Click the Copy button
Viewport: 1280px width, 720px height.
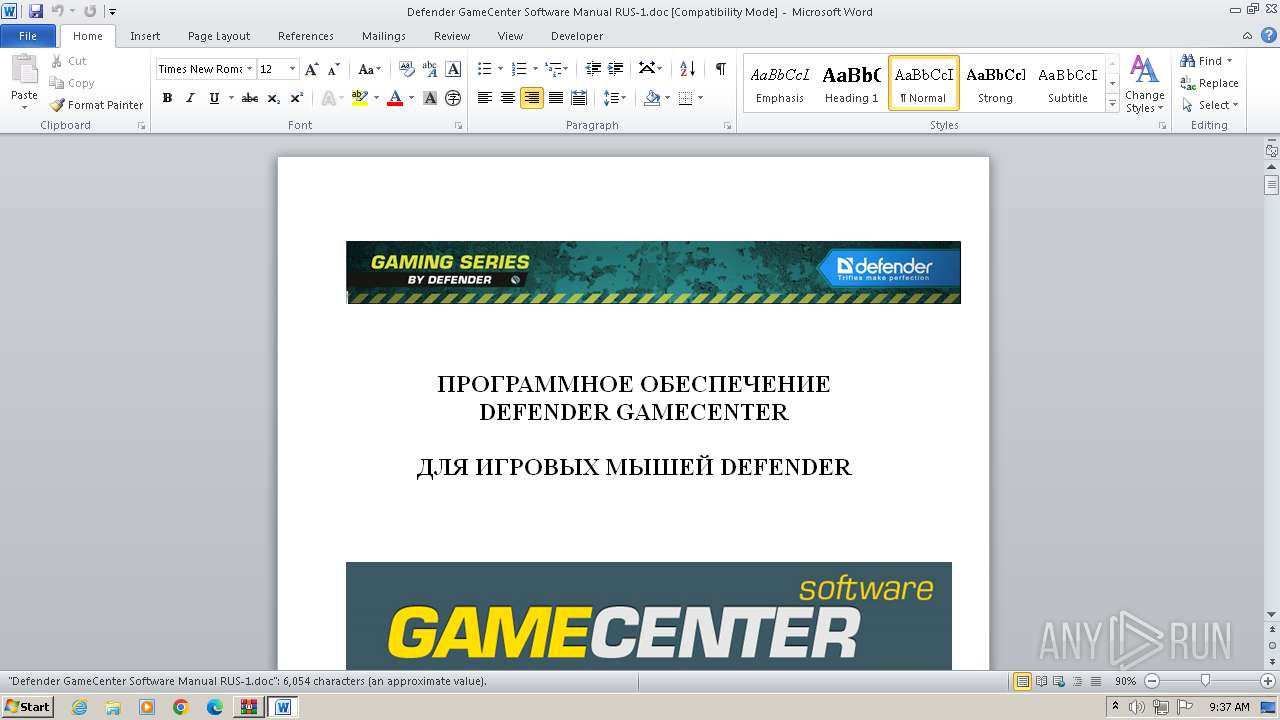coord(72,83)
